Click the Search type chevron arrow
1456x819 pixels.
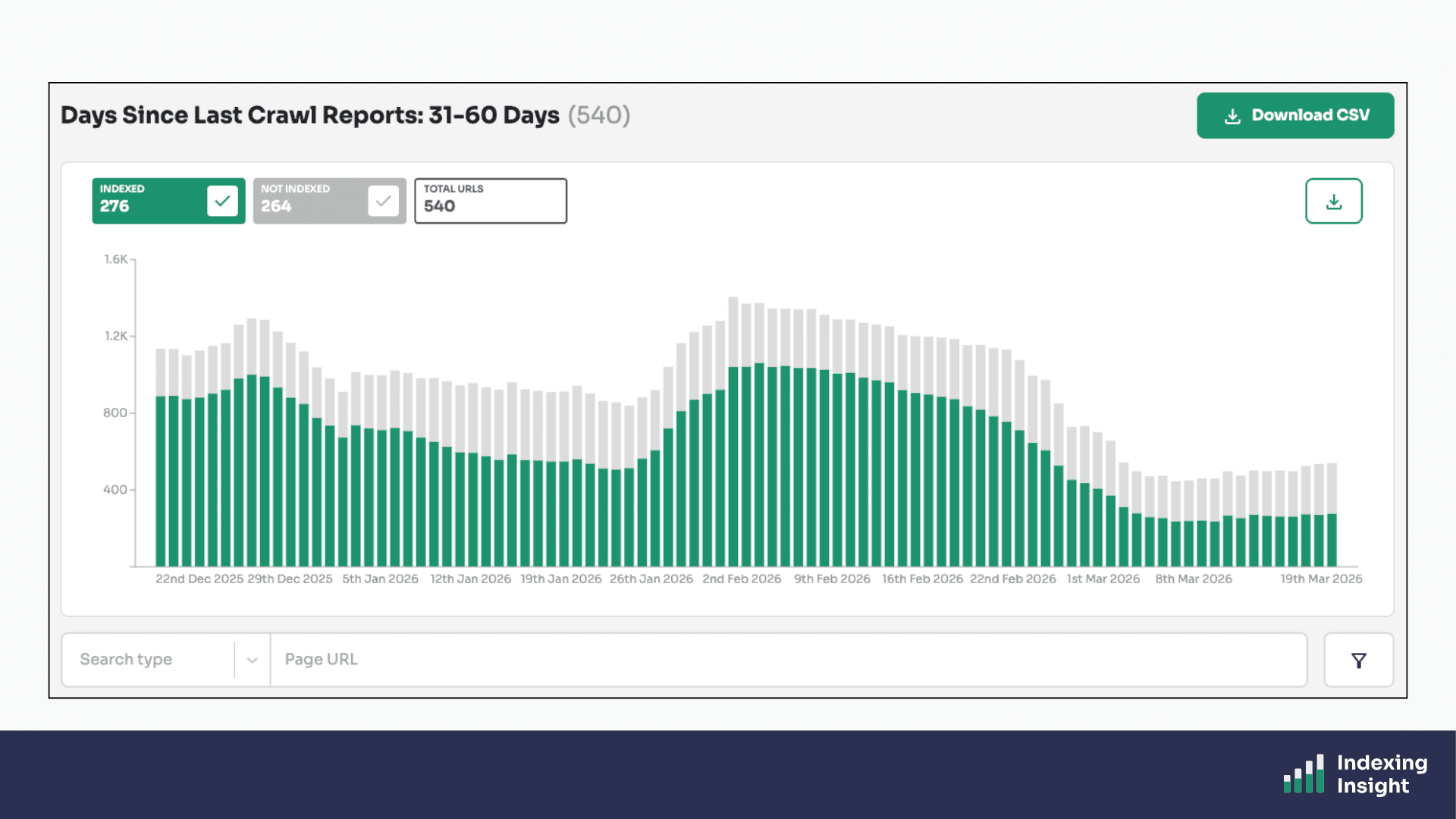click(253, 661)
